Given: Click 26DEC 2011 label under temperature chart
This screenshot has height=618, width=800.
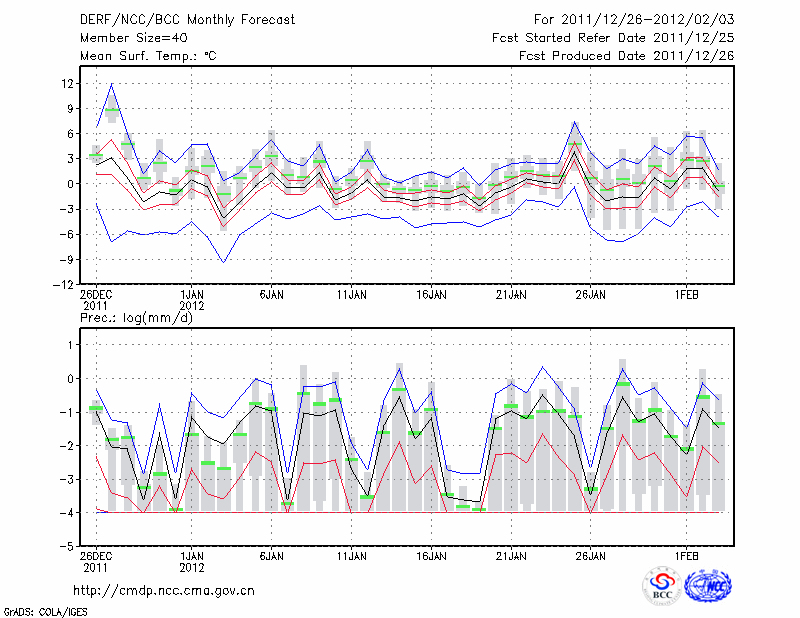Looking at the screenshot, I should click(96, 300).
